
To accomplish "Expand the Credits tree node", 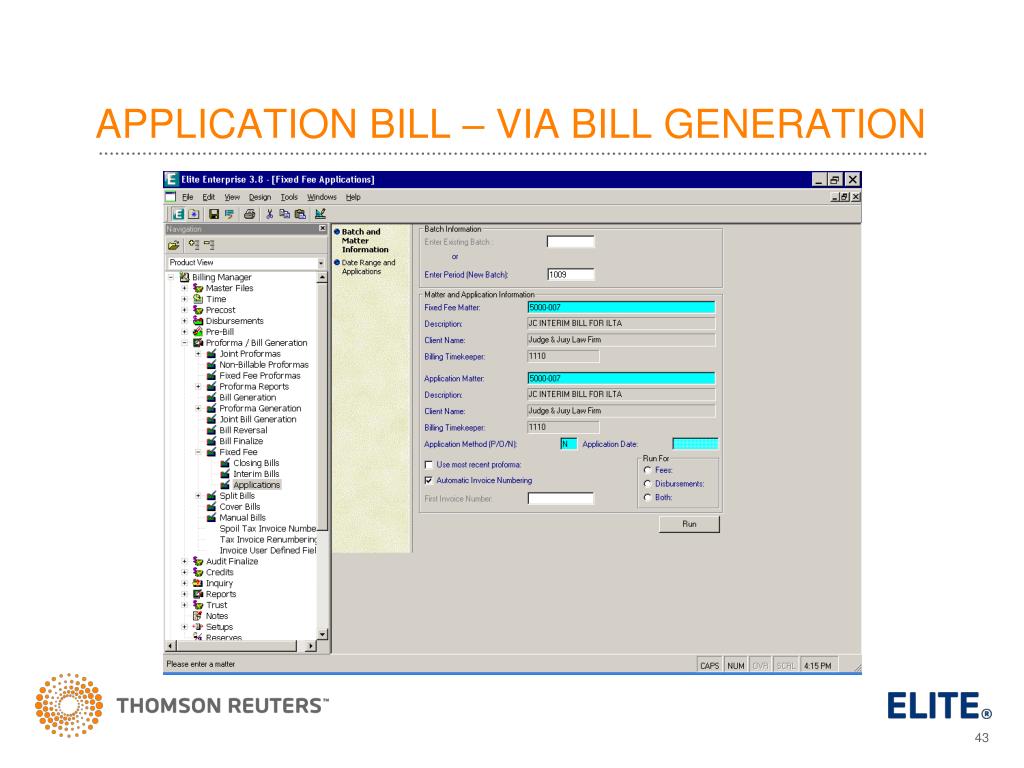I will [185, 572].
